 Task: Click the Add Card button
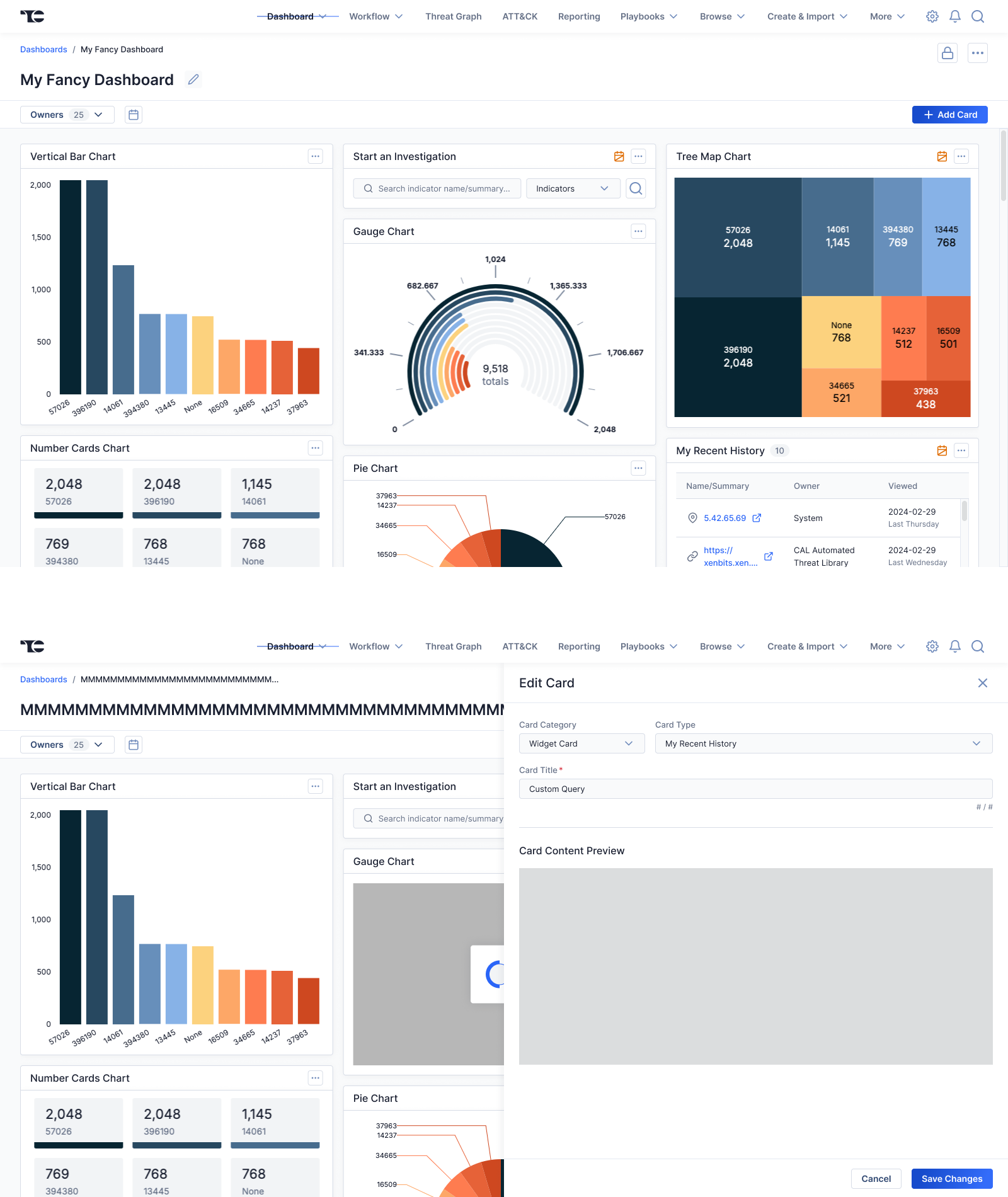(949, 115)
